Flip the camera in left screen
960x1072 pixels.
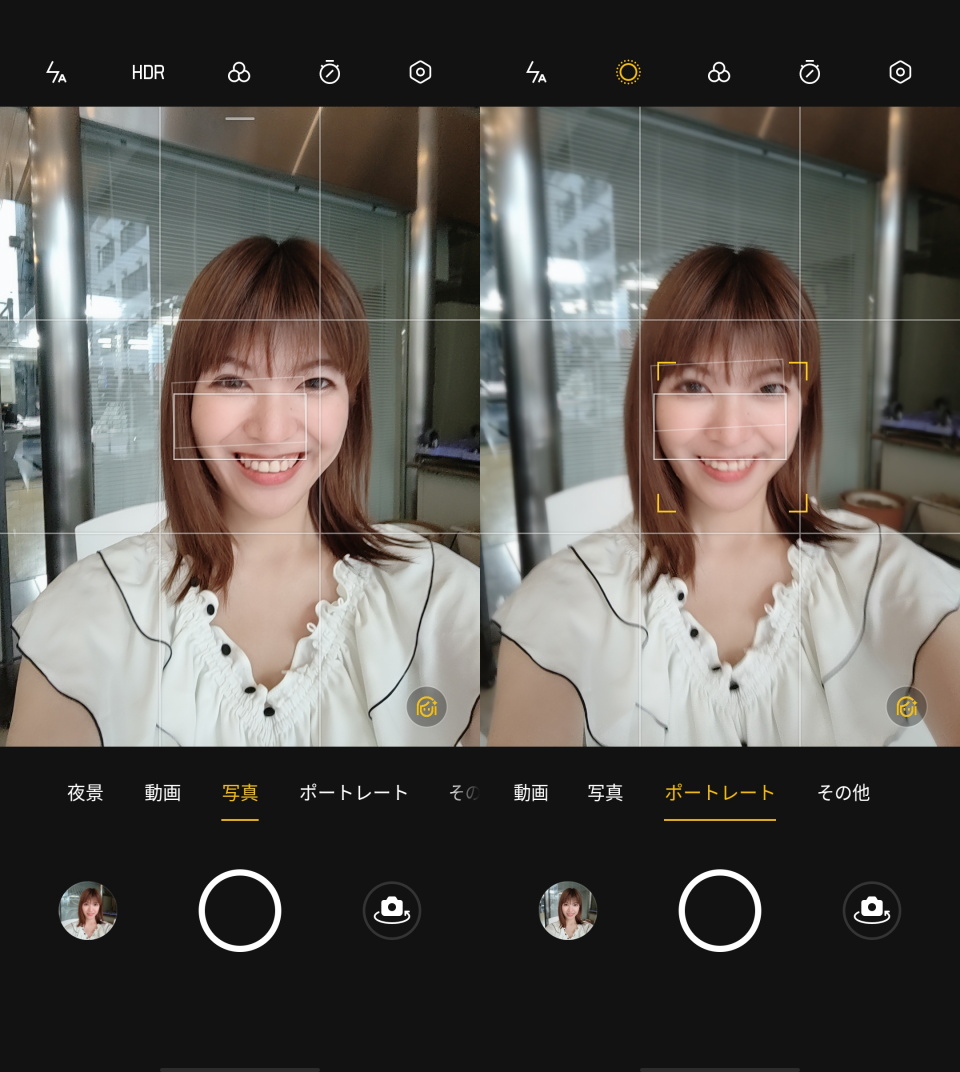(392, 911)
